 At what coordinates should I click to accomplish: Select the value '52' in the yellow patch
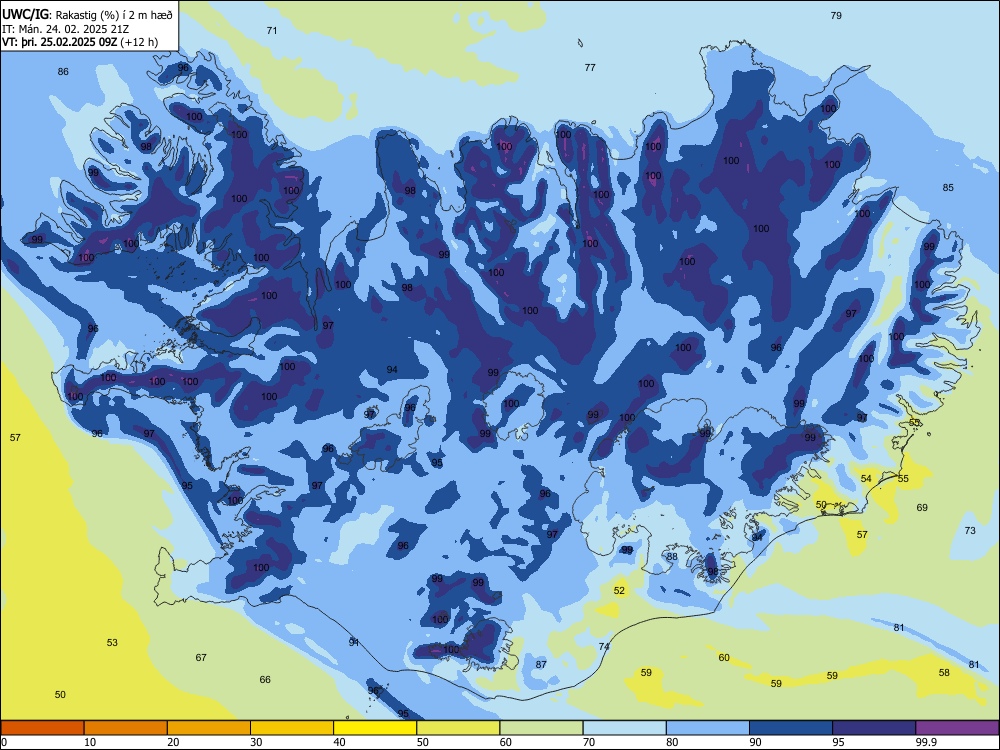tap(619, 591)
